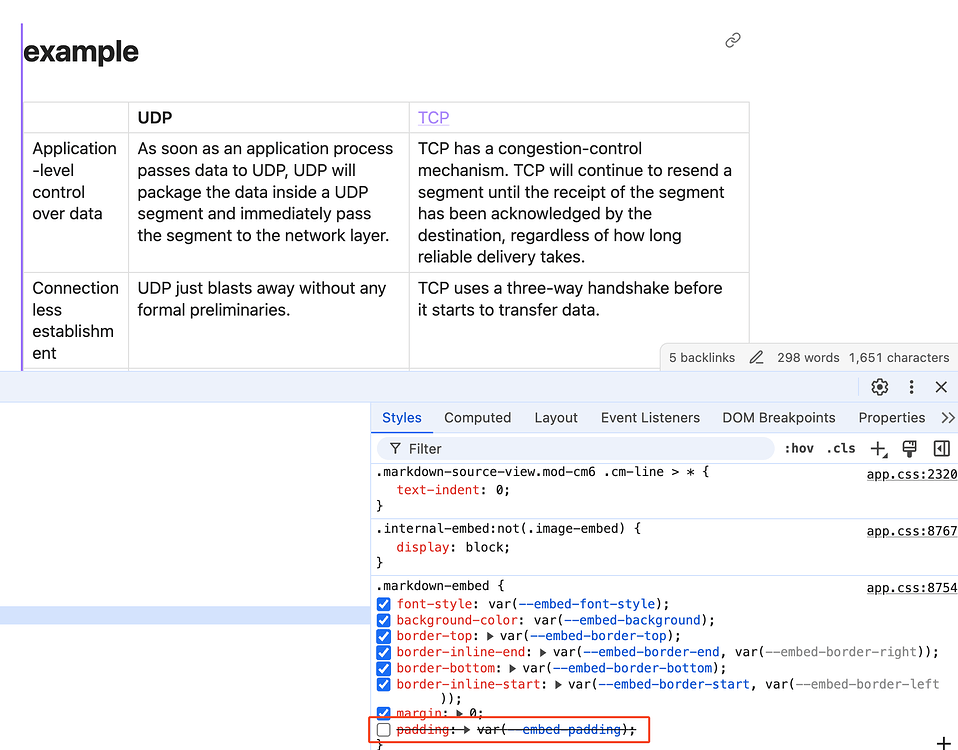Screen dimensions: 958x750
Task: Click the TCP has a congestion-control cell
Action: click(x=579, y=203)
